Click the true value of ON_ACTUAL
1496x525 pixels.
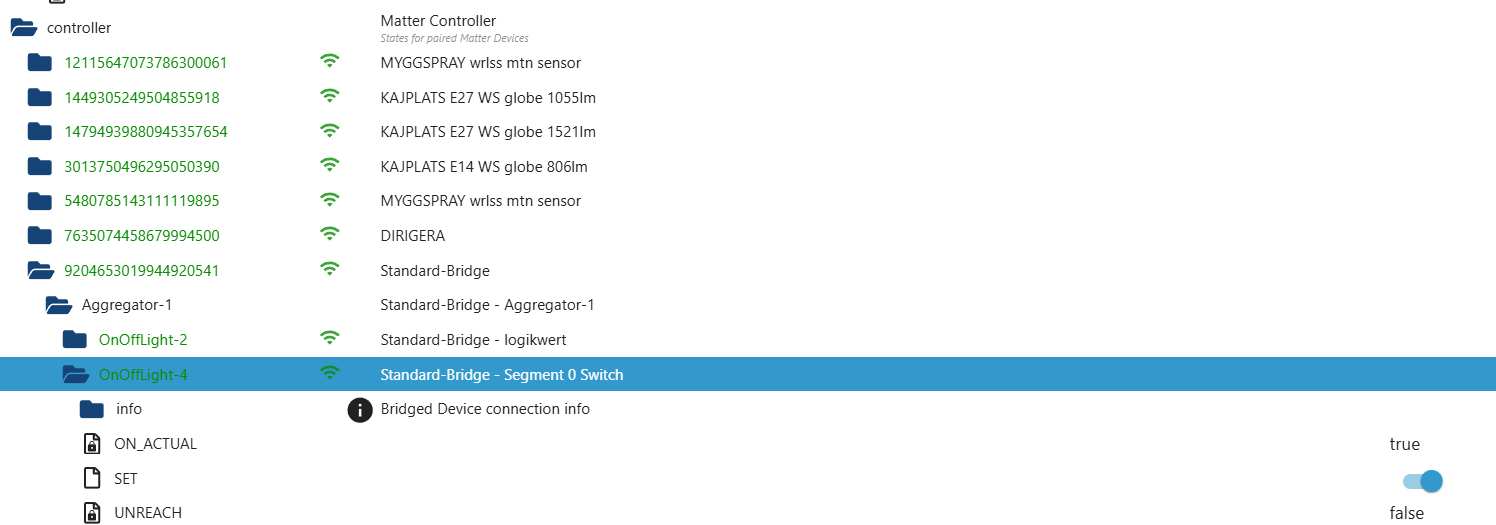(1404, 445)
